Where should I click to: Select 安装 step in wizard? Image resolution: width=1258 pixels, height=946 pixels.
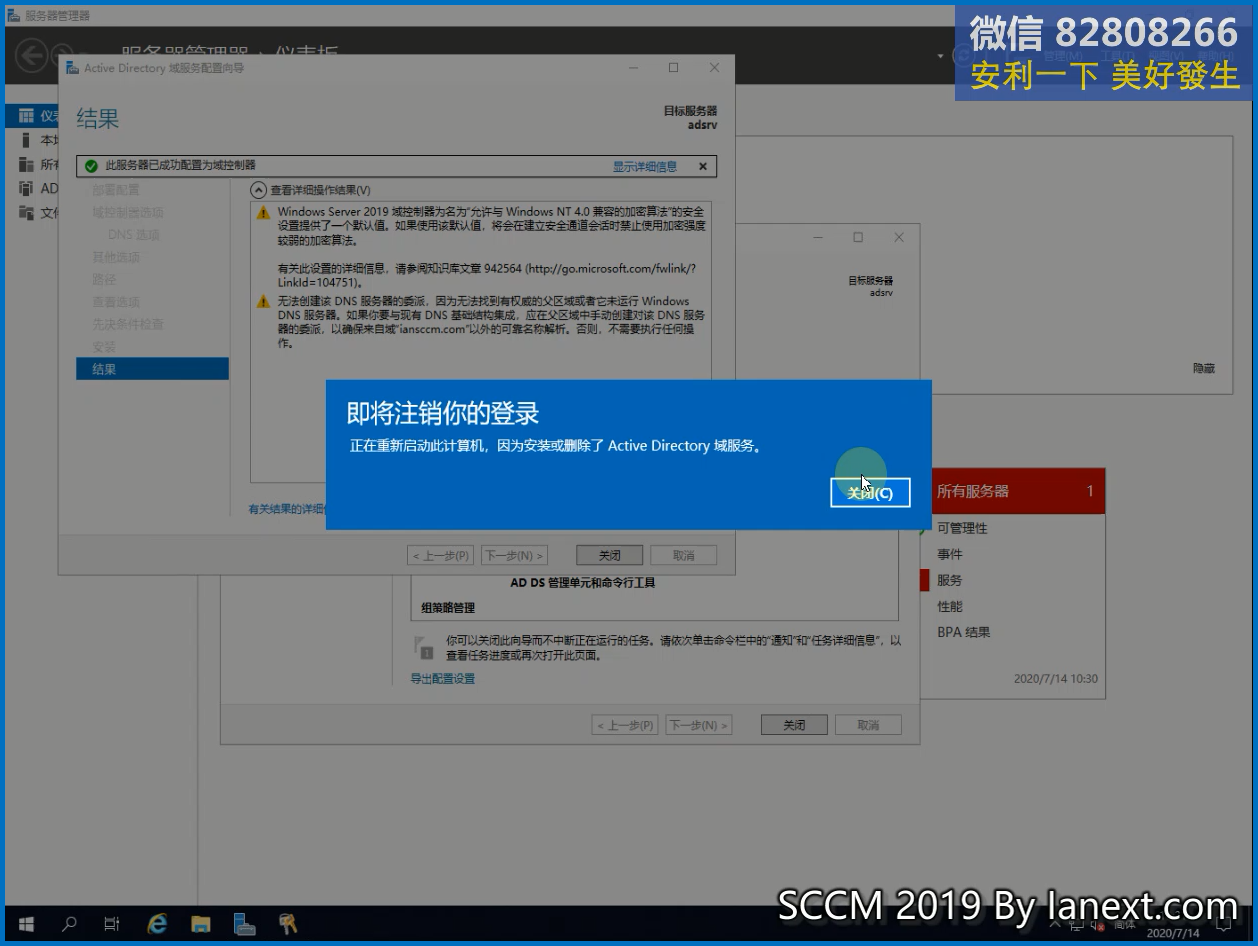pyautogui.click(x=104, y=346)
